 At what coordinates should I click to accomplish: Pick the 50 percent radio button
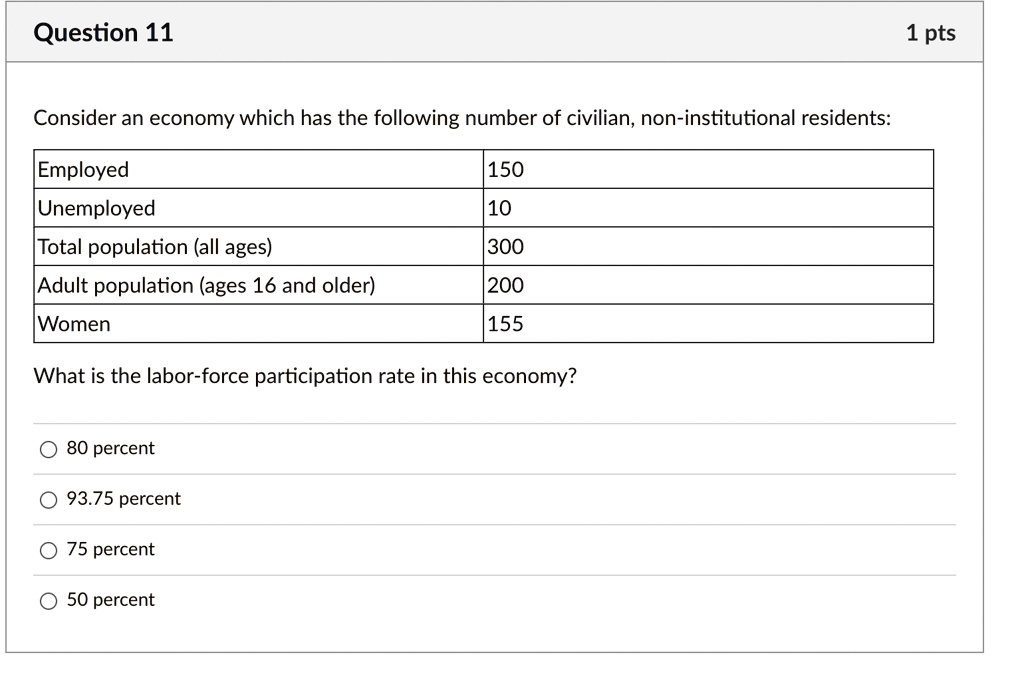(48, 601)
